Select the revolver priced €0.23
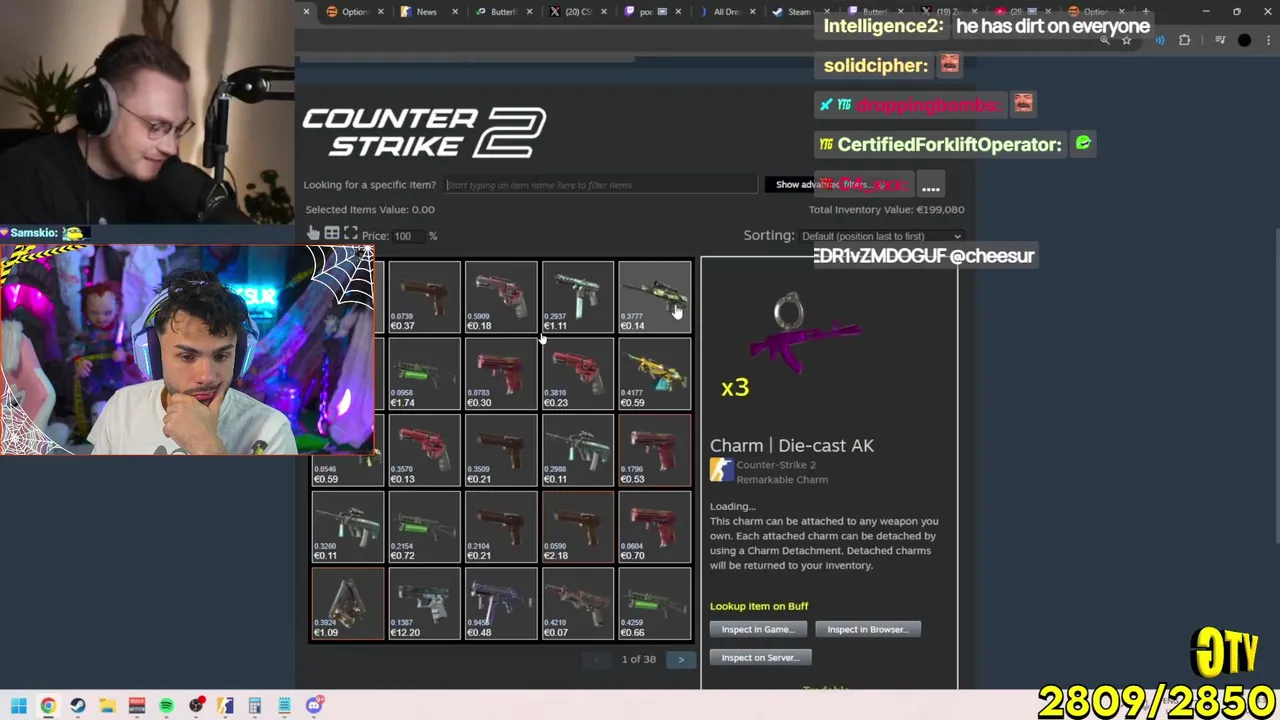This screenshot has width=1280, height=720. 577,374
